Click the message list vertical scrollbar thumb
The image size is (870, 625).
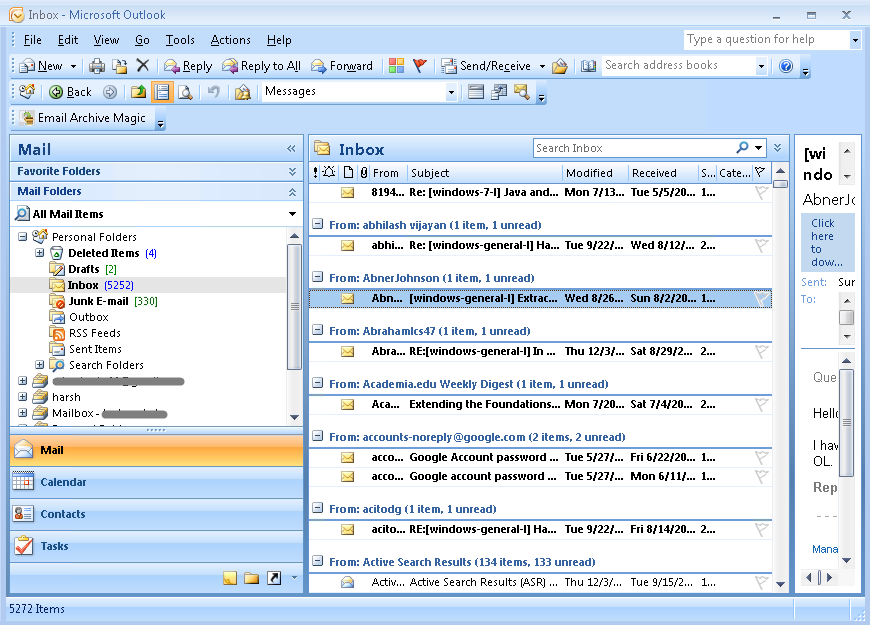780,184
